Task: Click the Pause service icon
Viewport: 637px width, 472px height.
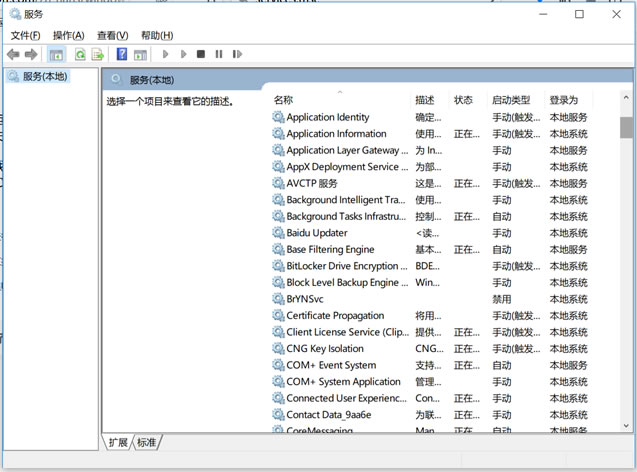Action: coord(219,54)
